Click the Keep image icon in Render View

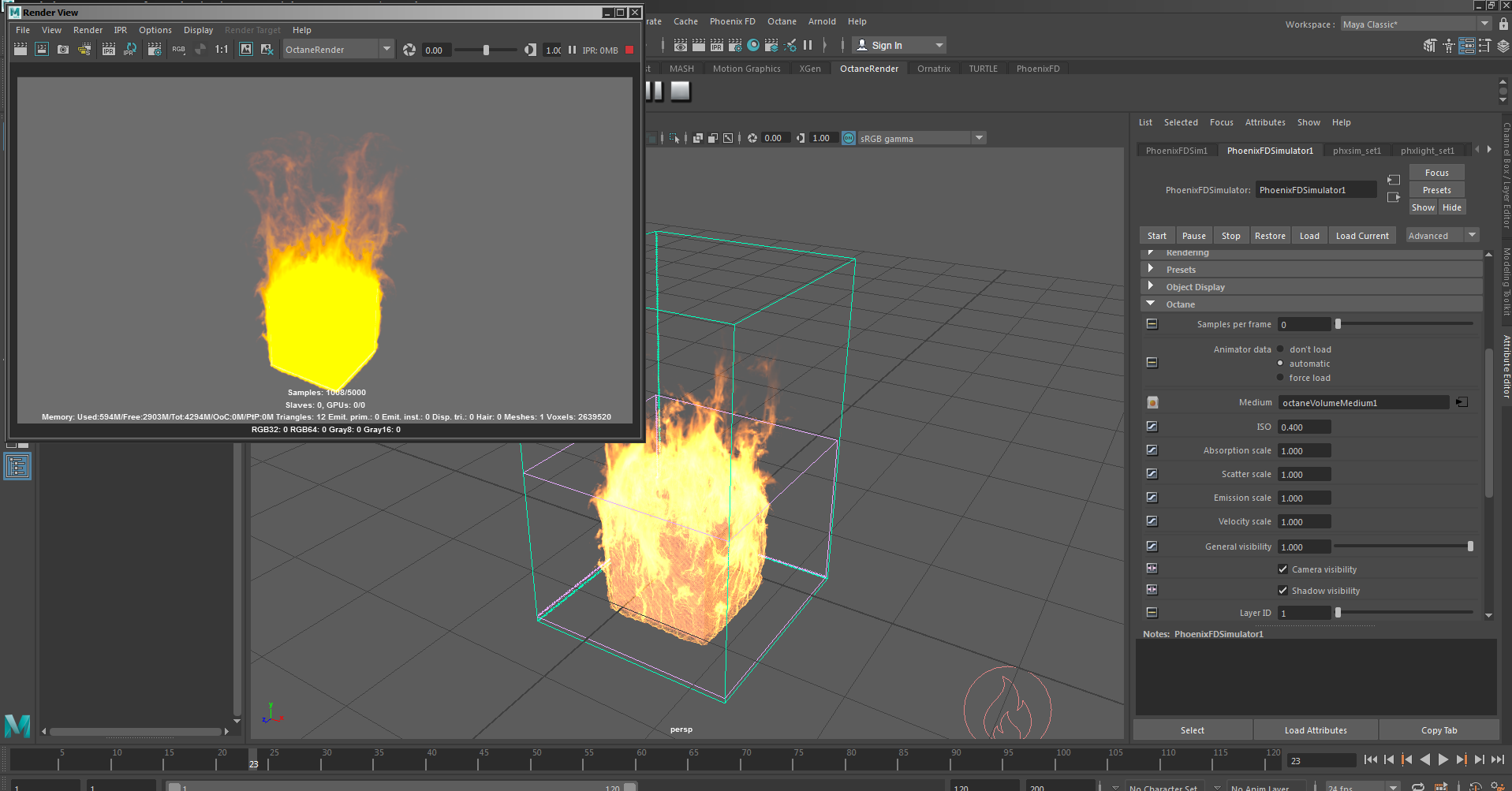click(246, 50)
